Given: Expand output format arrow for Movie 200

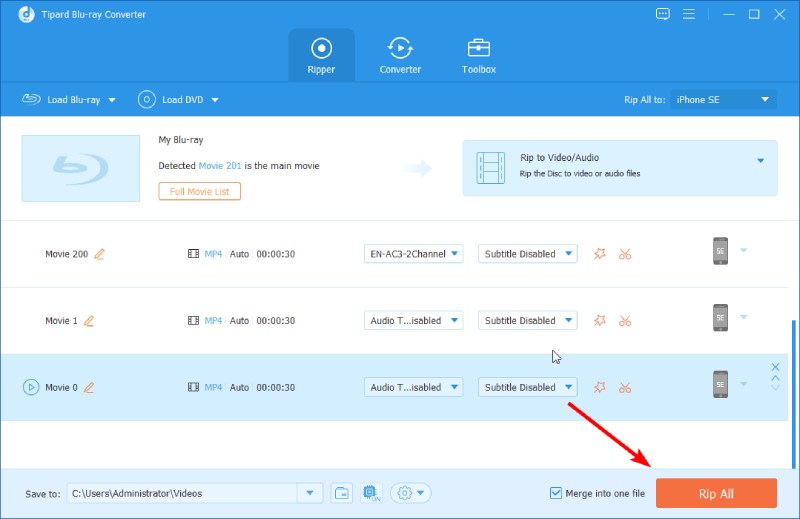Looking at the screenshot, I should [743, 250].
